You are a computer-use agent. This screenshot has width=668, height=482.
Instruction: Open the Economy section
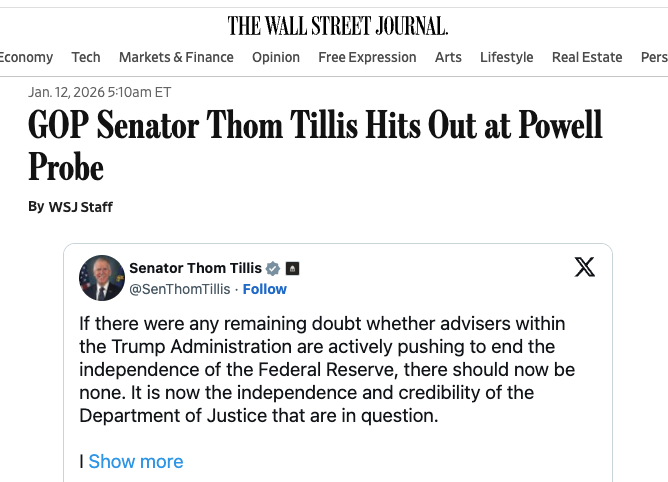(x=27, y=57)
